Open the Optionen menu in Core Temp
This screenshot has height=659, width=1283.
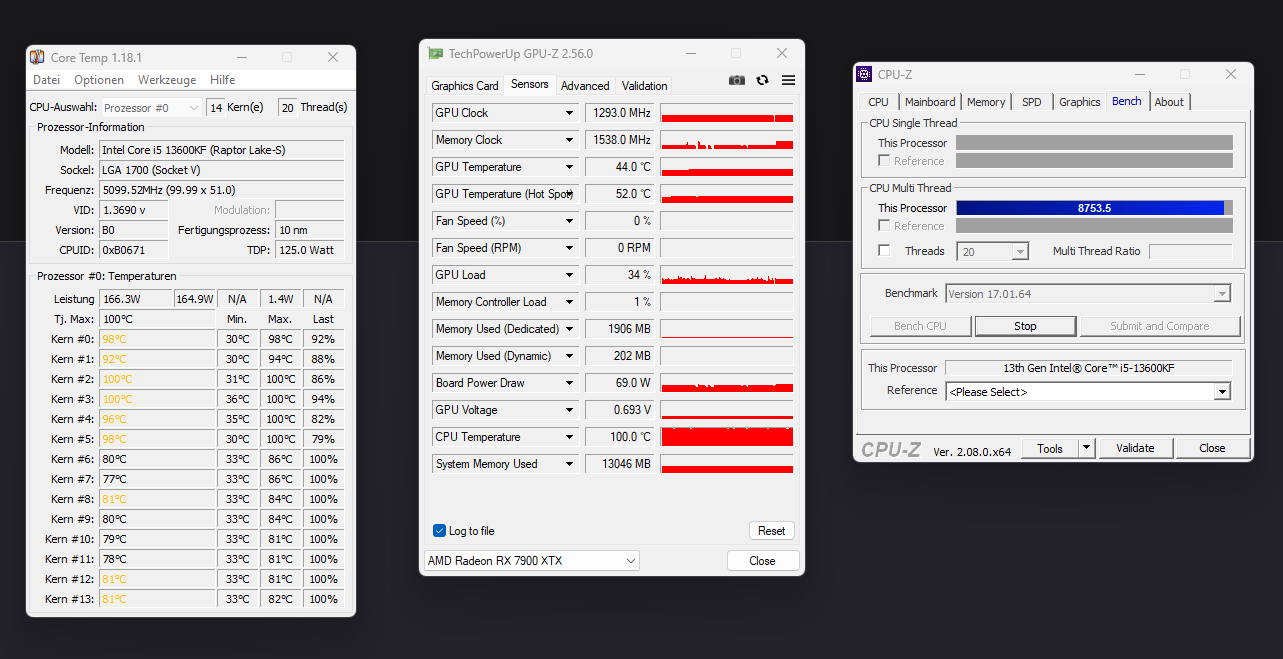pos(99,80)
